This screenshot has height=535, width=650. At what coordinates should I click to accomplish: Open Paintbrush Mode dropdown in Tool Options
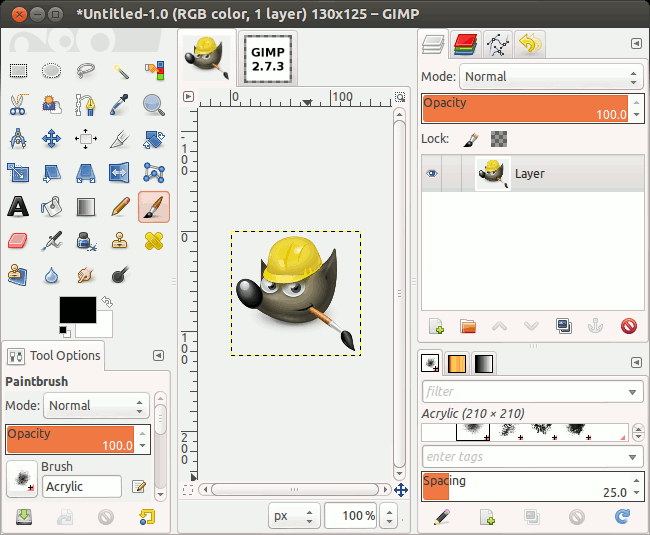coord(96,405)
